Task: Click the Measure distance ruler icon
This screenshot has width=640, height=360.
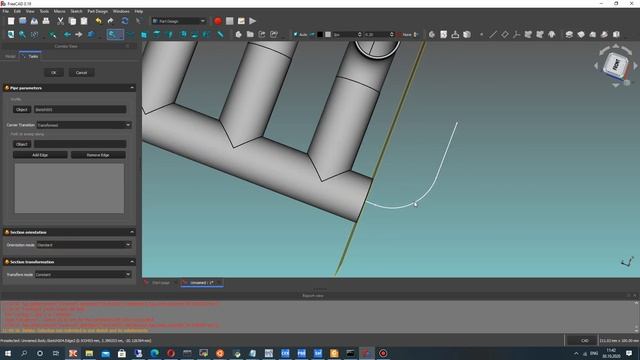Action: coord(220,35)
